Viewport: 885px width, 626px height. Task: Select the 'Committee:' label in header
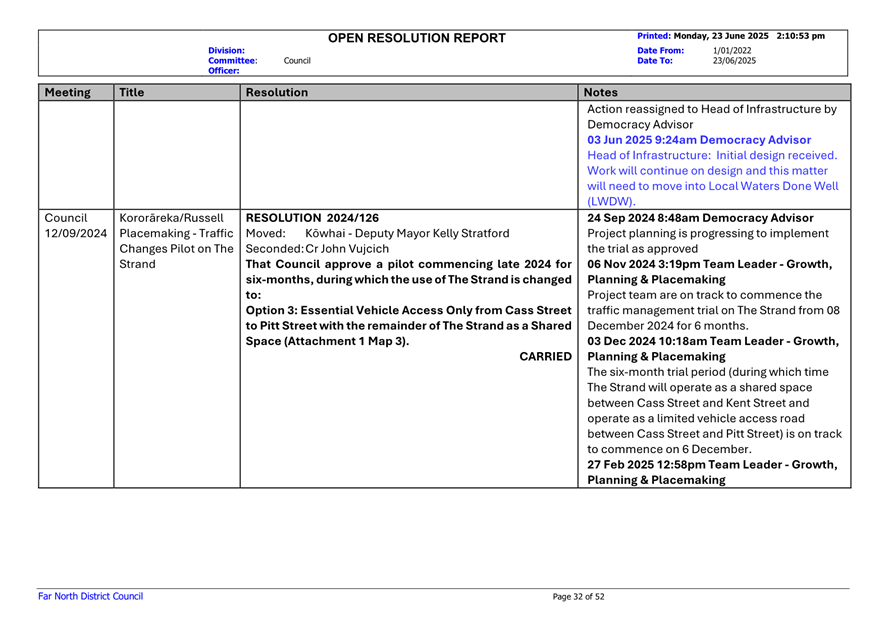[x=233, y=60]
